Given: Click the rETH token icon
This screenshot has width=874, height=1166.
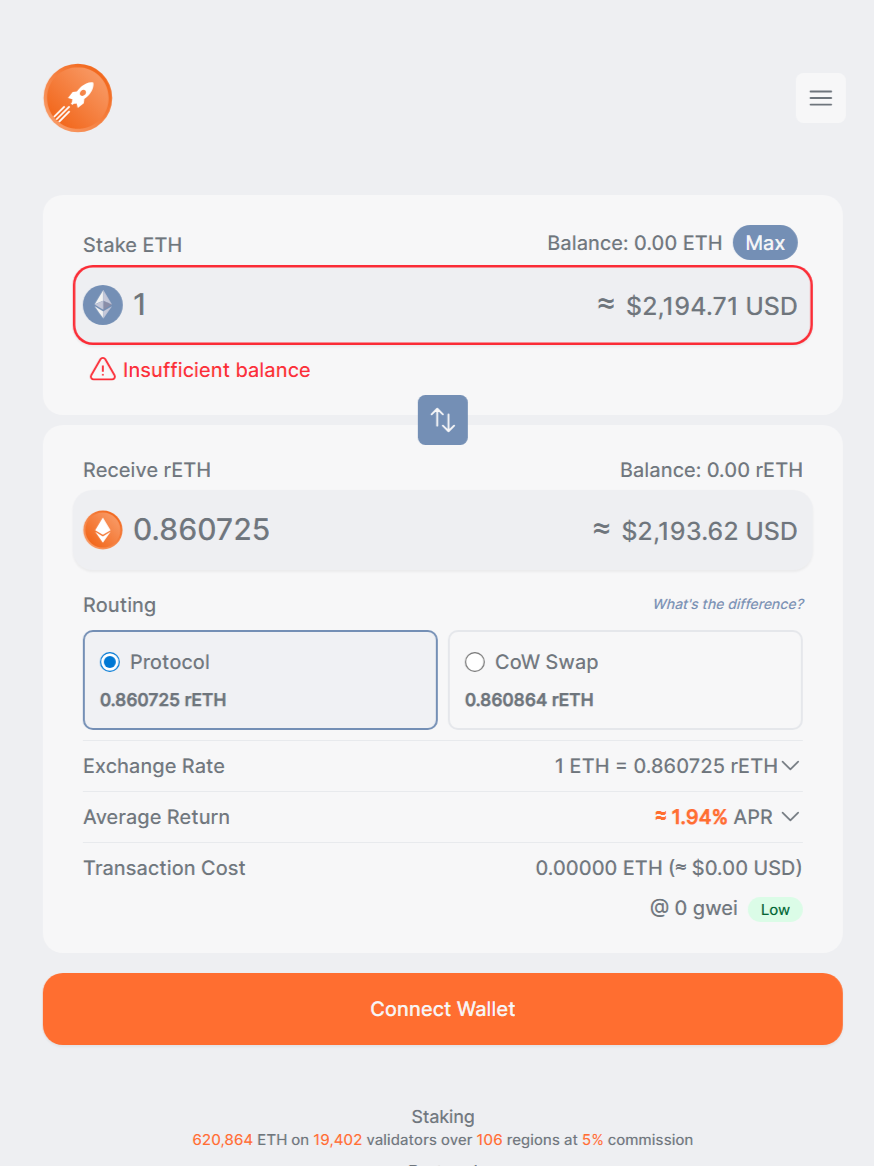Looking at the screenshot, I should (x=103, y=530).
